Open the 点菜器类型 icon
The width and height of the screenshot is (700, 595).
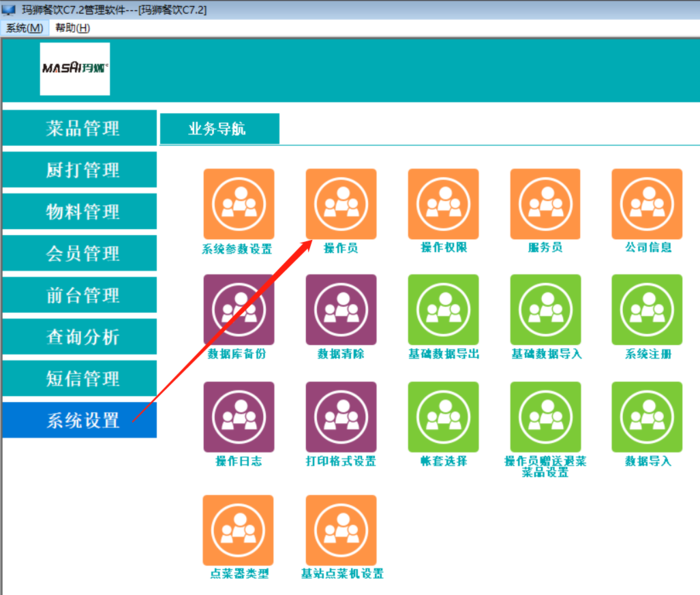[238, 530]
